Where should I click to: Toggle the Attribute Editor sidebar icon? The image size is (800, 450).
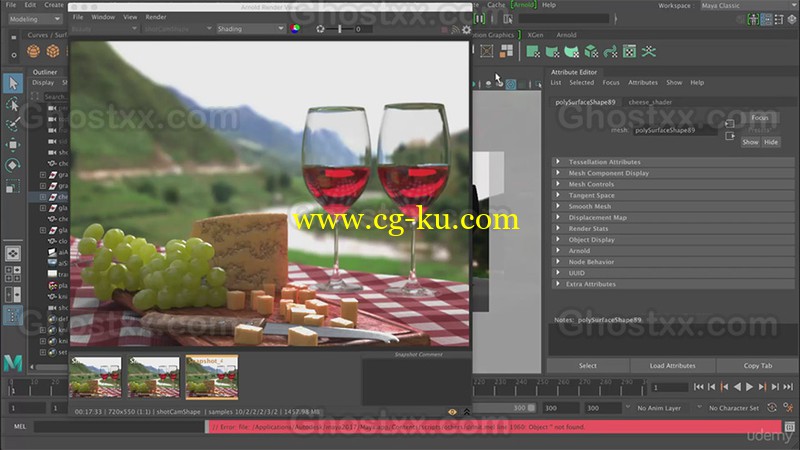(766, 19)
